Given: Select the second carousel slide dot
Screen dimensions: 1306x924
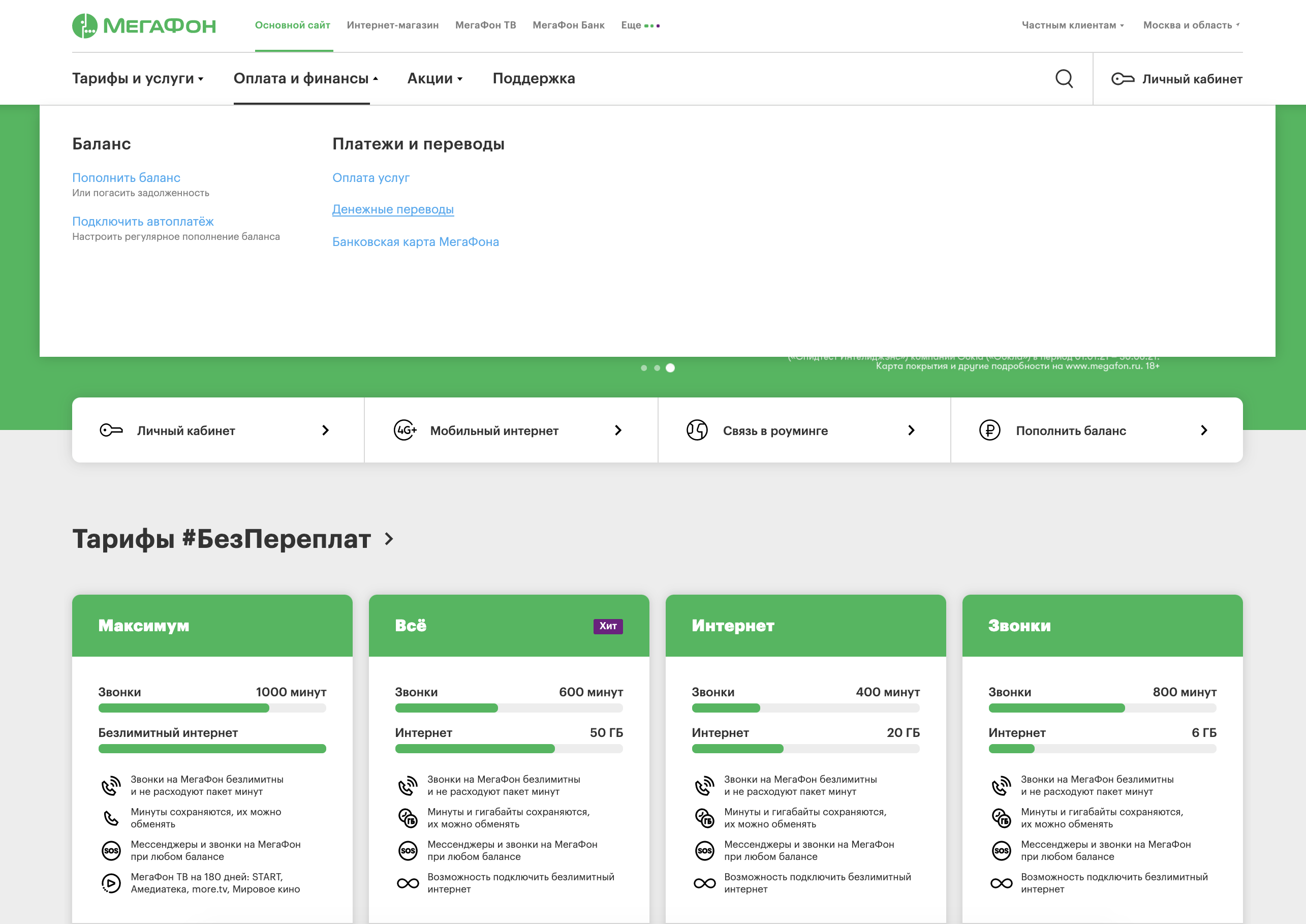Looking at the screenshot, I should click(657, 368).
